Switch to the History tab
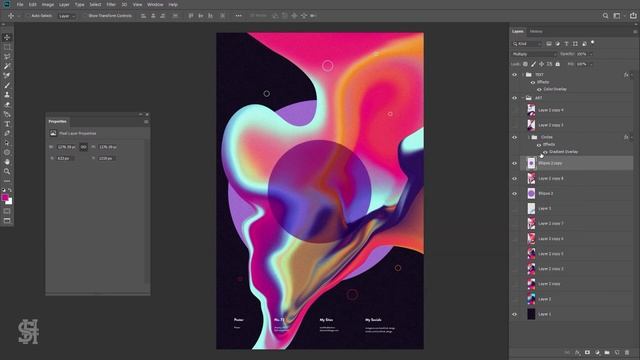 point(536,31)
